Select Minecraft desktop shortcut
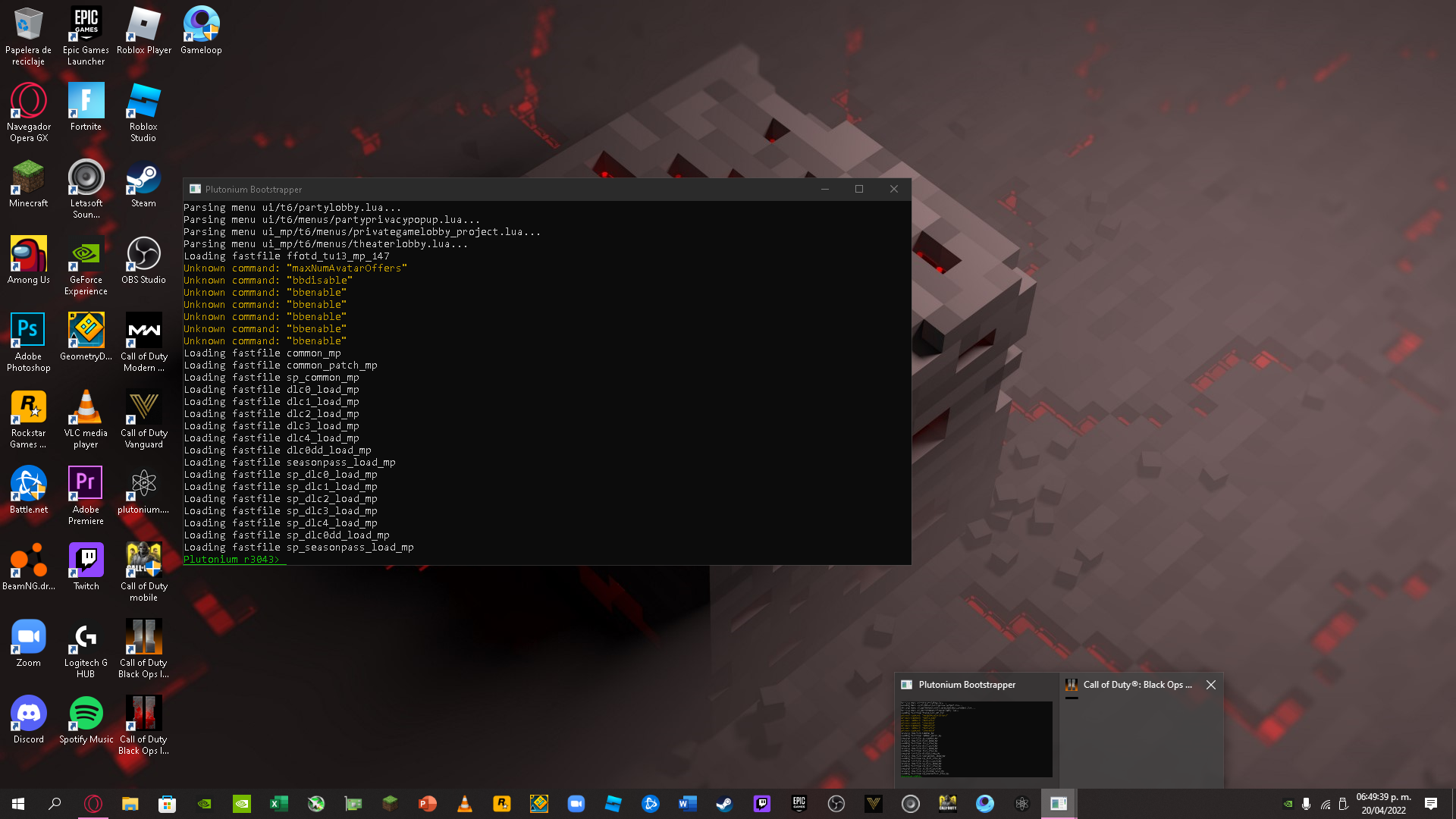The width and height of the screenshot is (1456, 819). pyautogui.click(x=28, y=184)
